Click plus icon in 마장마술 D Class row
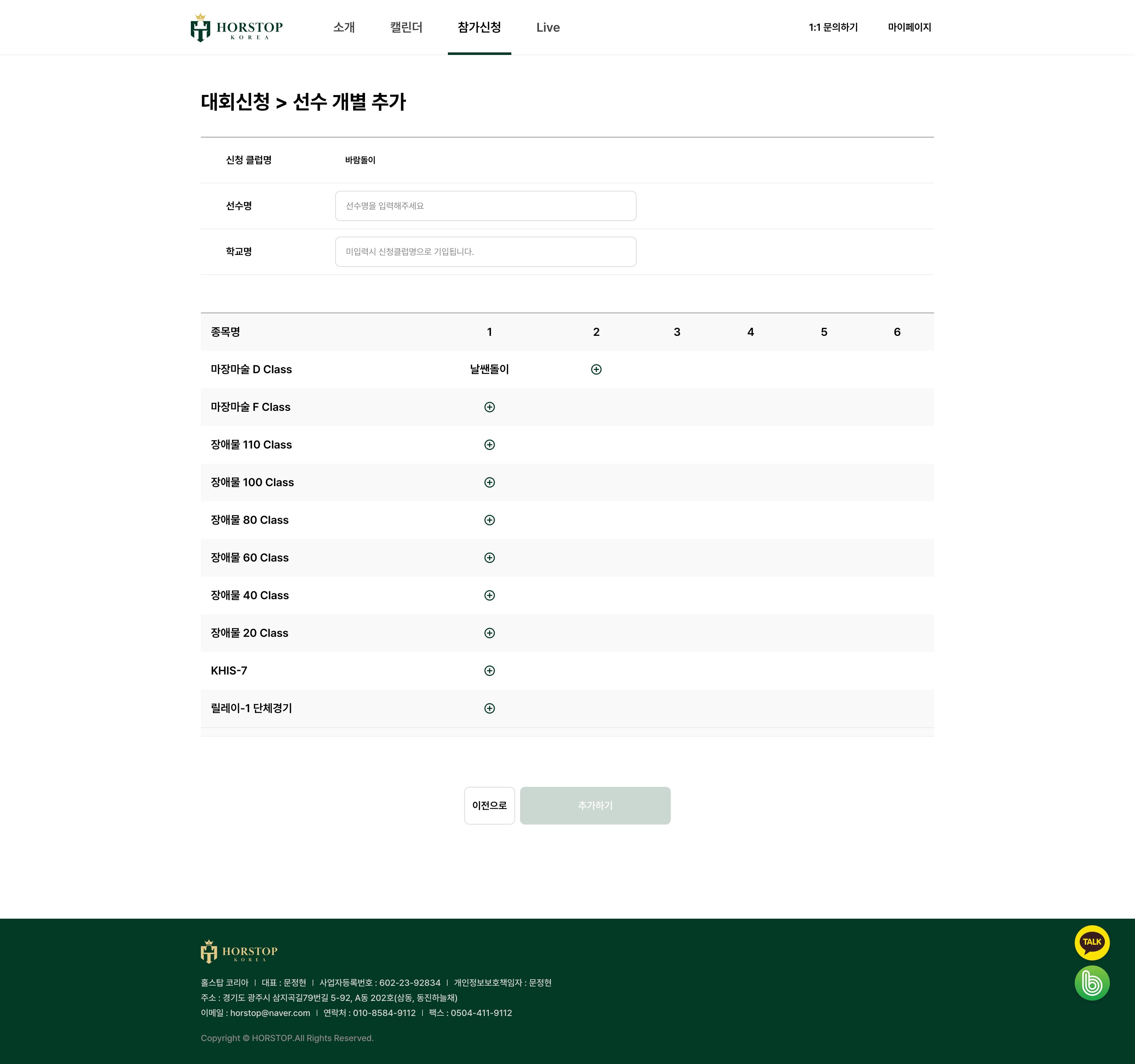1135x1064 pixels. [596, 369]
